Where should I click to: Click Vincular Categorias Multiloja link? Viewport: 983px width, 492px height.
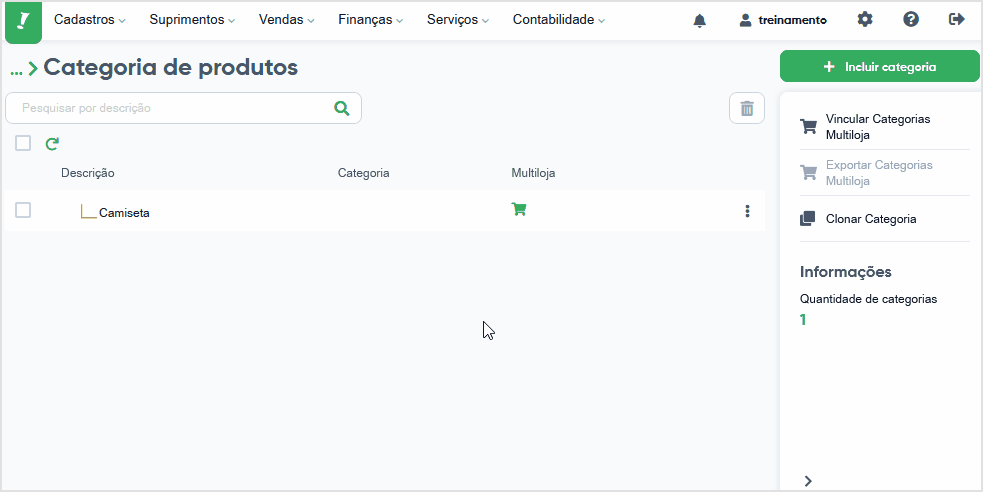point(878,127)
